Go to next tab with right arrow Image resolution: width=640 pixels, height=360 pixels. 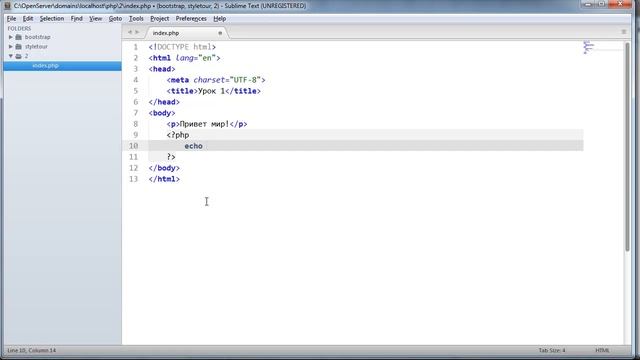(137, 32)
